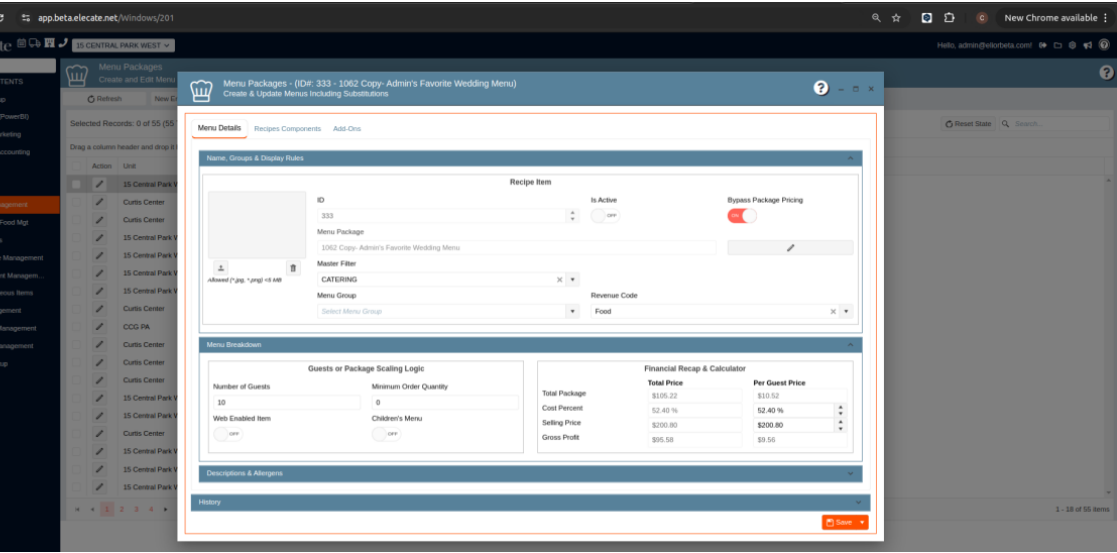Expand the Descriptions & Allergens section
The image size is (1117, 553).
point(850,473)
